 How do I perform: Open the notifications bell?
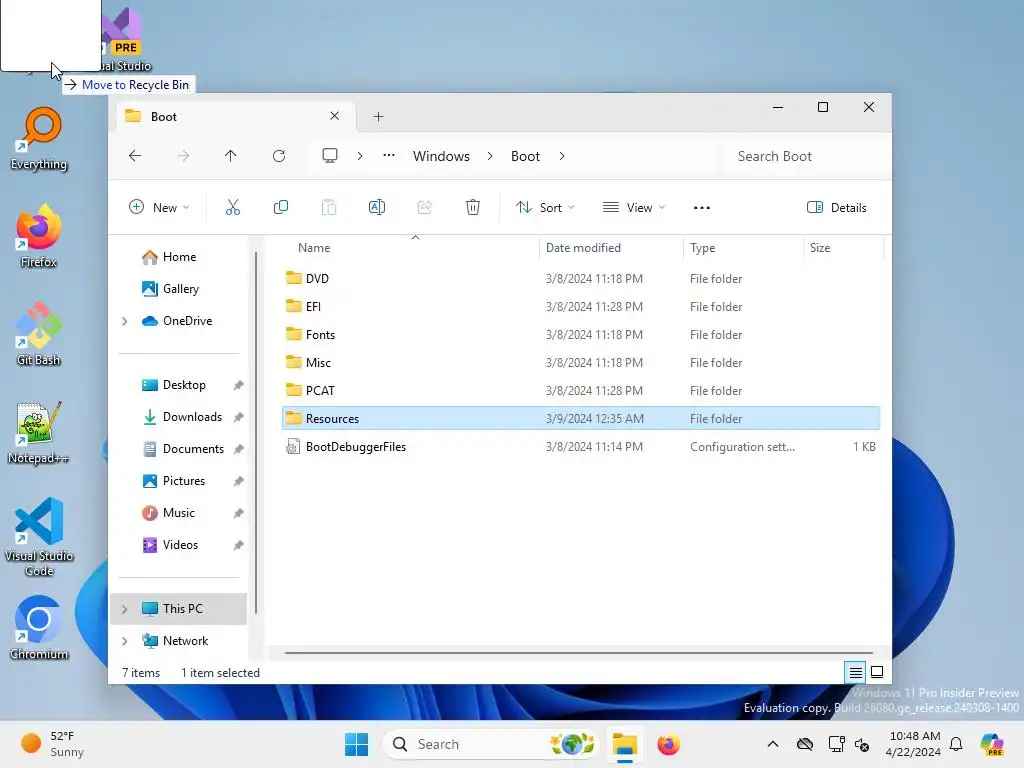pos(956,744)
